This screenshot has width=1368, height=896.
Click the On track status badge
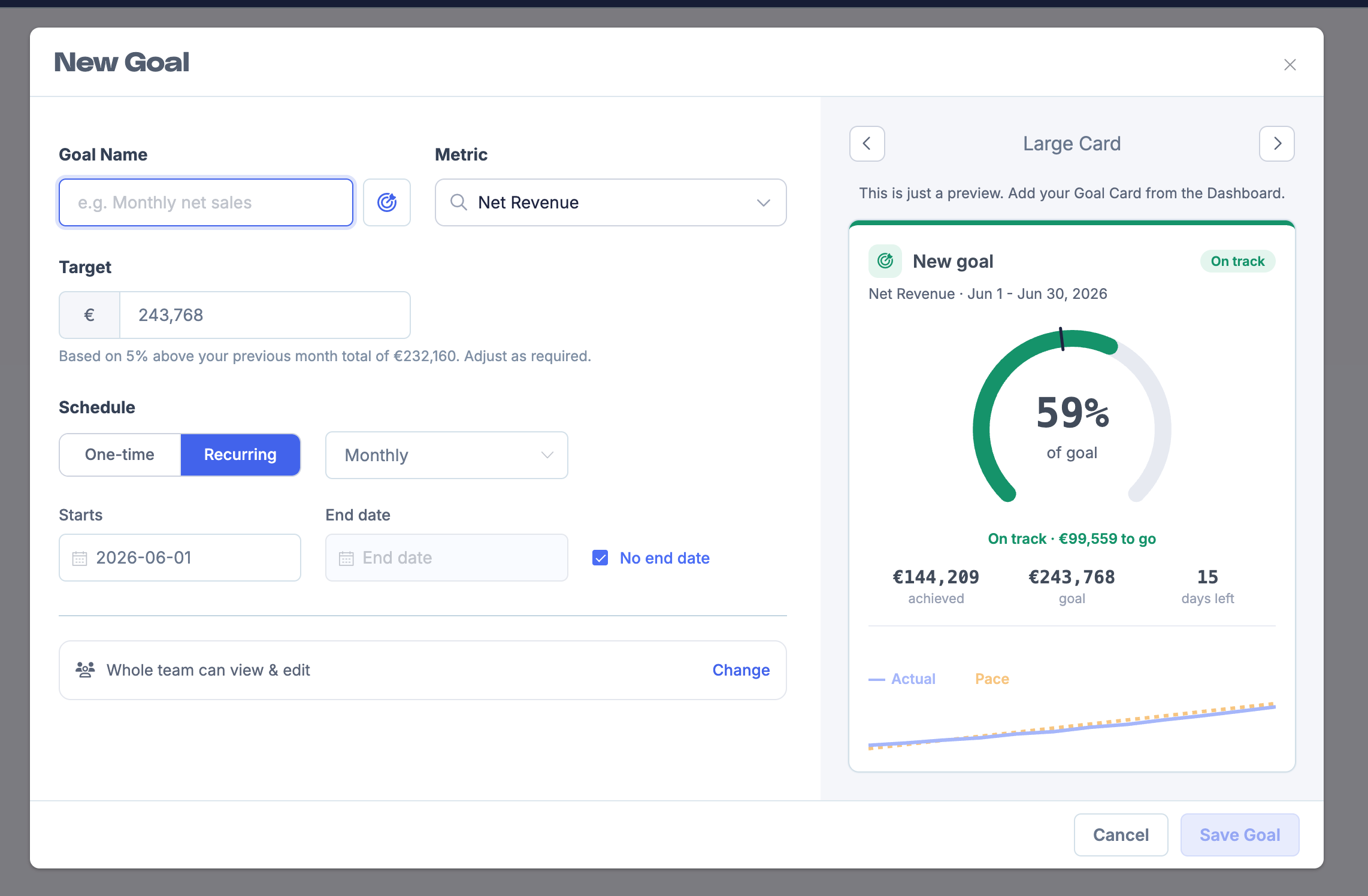click(1237, 261)
